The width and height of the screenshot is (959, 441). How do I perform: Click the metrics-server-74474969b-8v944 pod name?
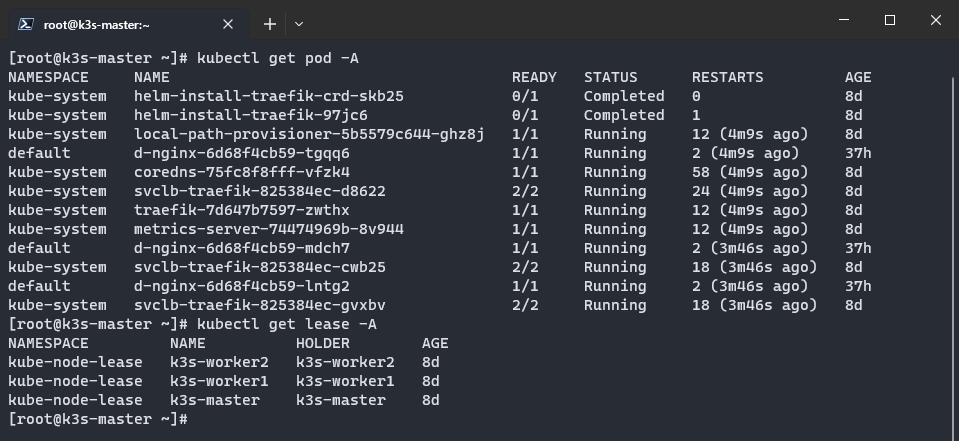[x=269, y=229]
